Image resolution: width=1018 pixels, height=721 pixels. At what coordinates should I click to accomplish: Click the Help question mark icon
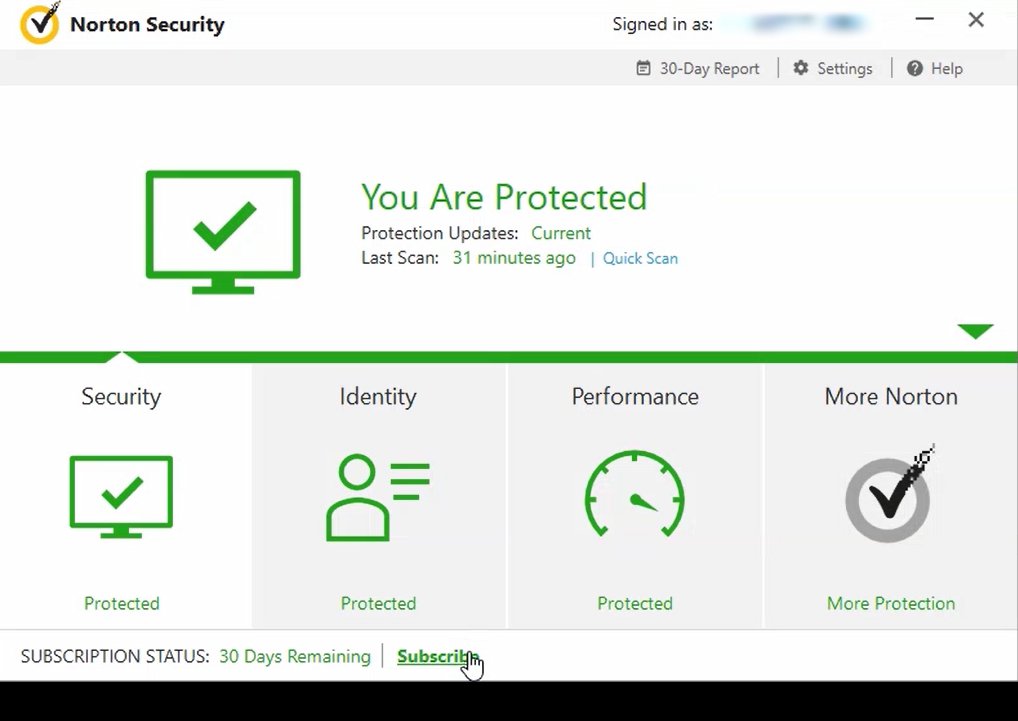[x=914, y=68]
